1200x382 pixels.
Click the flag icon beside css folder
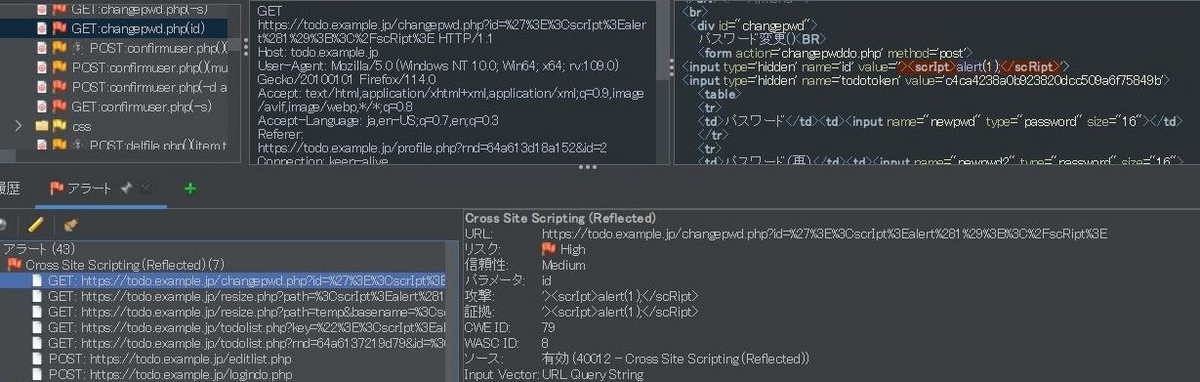(x=60, y=127)
